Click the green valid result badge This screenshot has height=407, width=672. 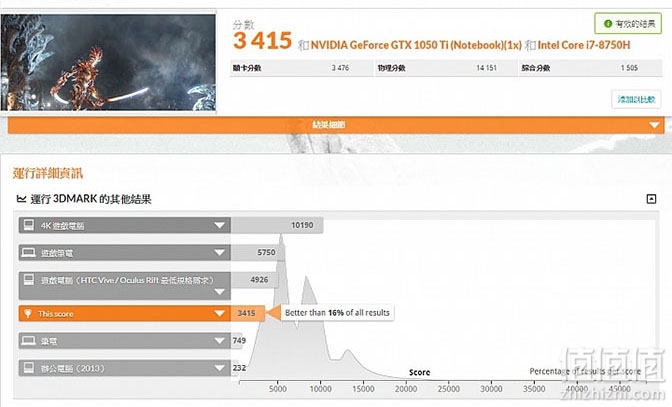(628, 24)
